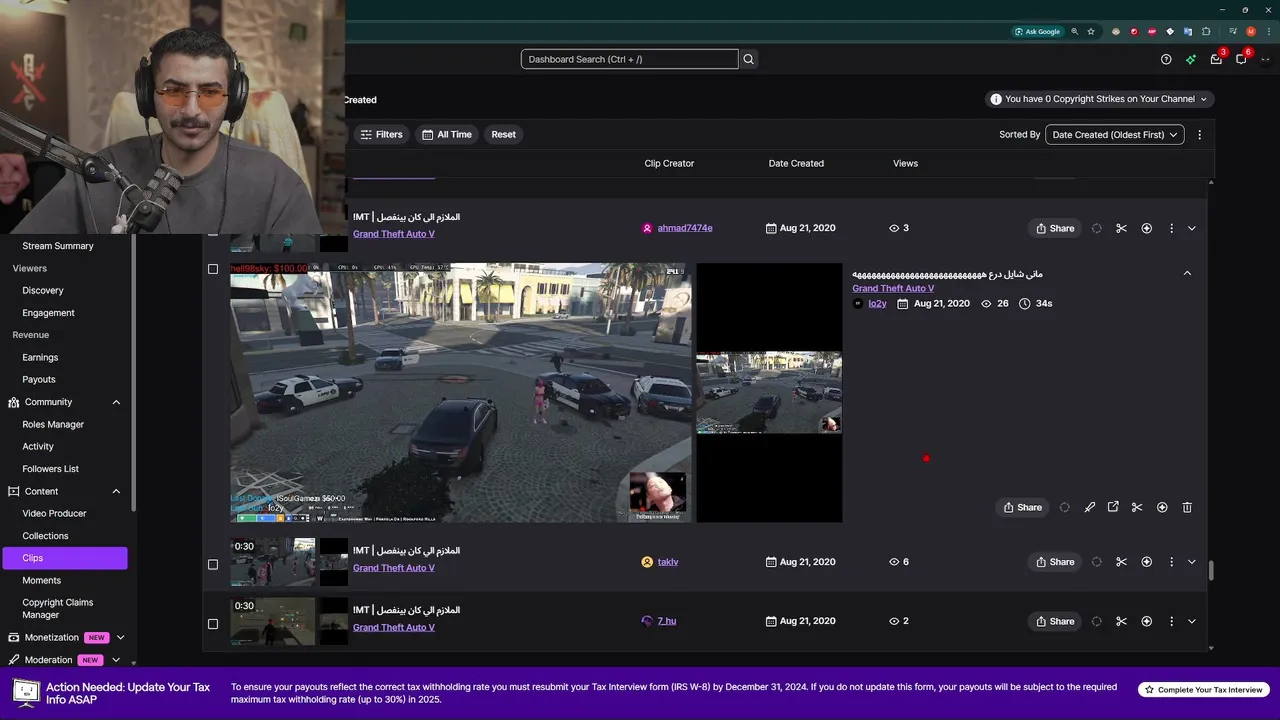Click the dashed circle icon on ahmad7474e row
The height and width of the screenshot is (720, 1280).
[x=1097, y=228]
